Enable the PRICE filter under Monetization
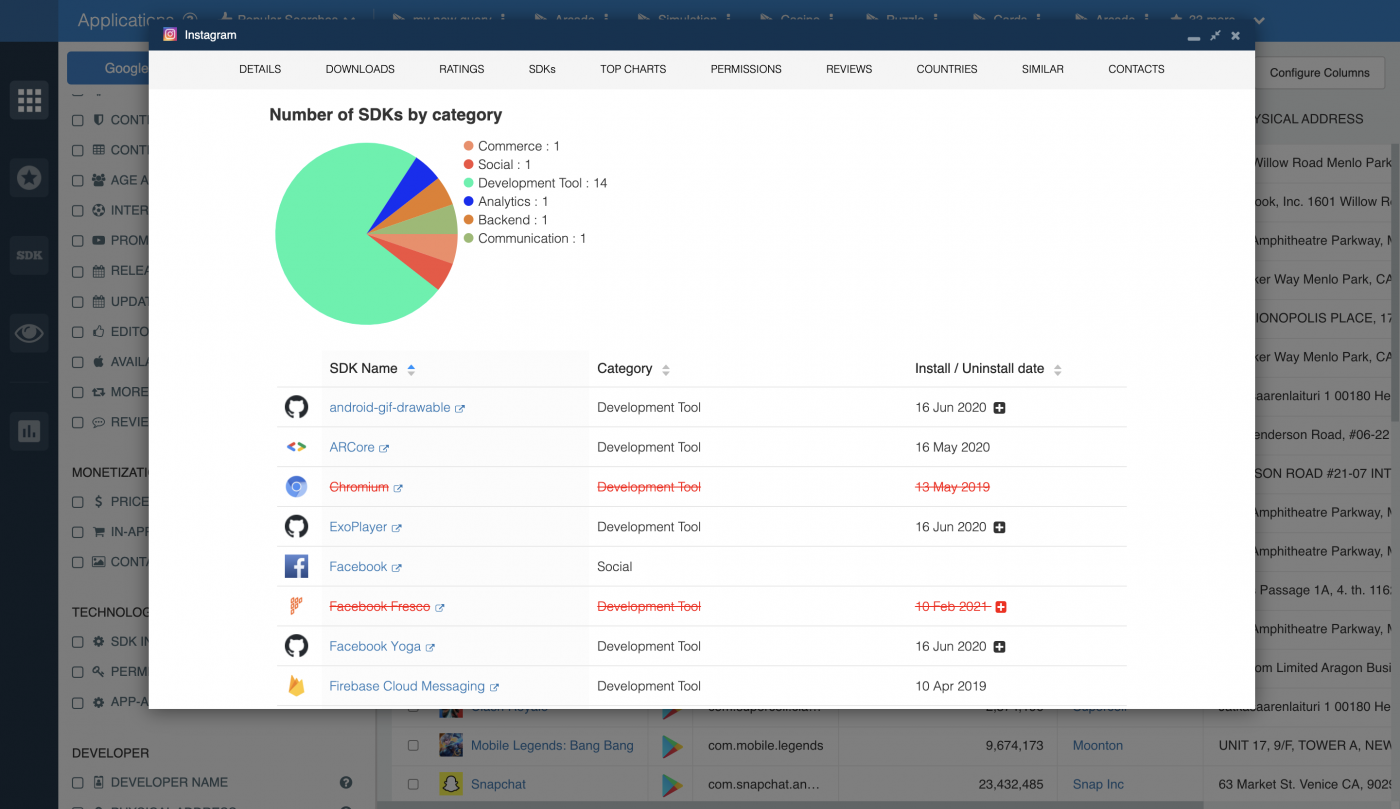The height and width of the screenshot is (809, 1400). coord(77,501)
